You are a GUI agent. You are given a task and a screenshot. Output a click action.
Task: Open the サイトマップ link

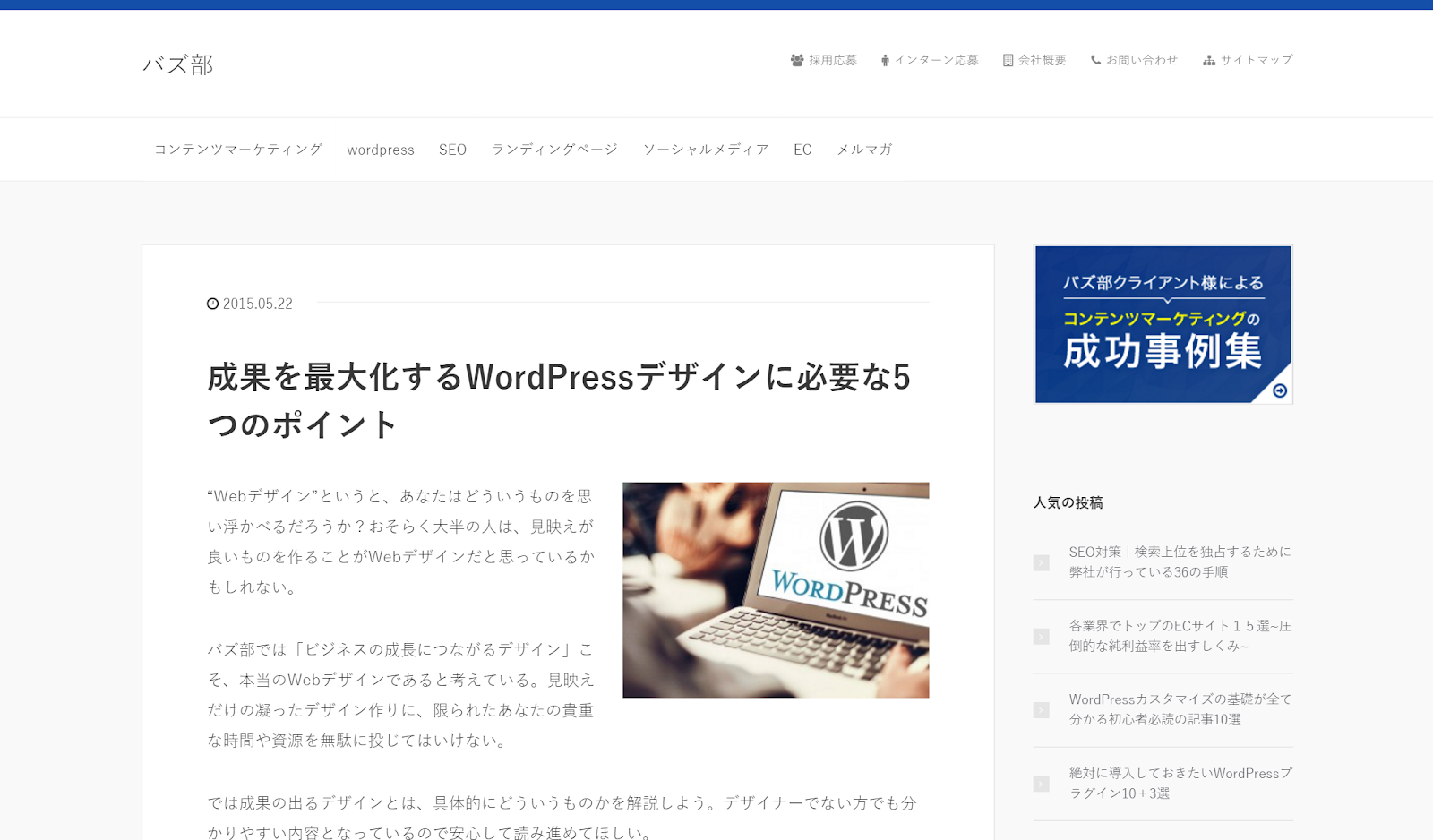pos(1257,60)
